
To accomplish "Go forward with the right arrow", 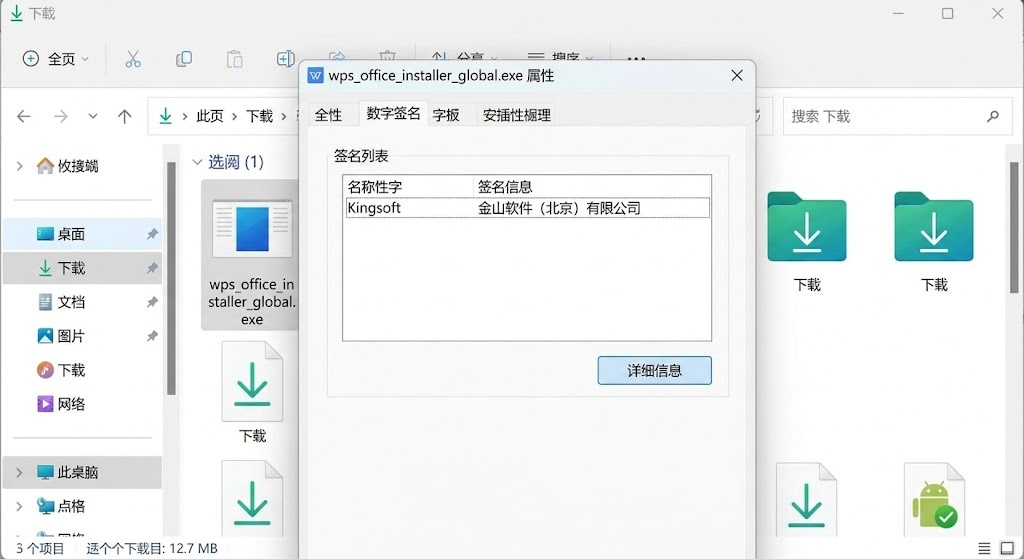I will click(x=61, y=116).
